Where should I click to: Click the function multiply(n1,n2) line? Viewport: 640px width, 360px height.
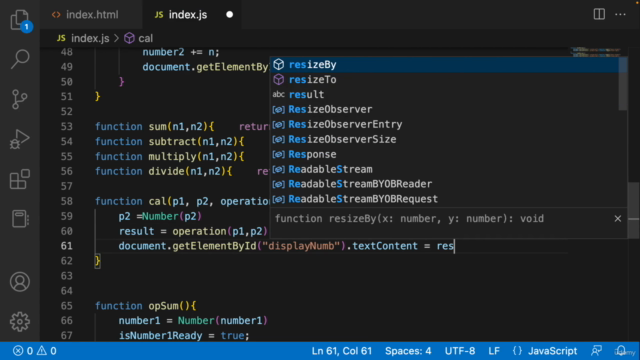click(169, 156)
